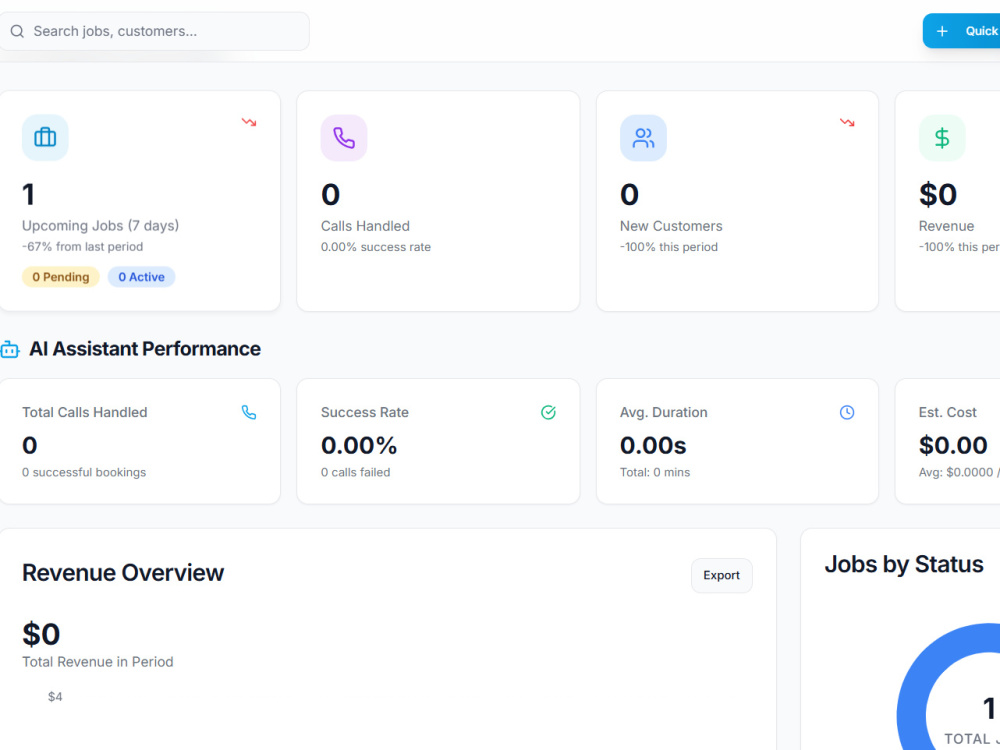Click the clock icon in Avg. Duration
The height and width of the screenshot is (750, 1000).
tap(847, 413)
